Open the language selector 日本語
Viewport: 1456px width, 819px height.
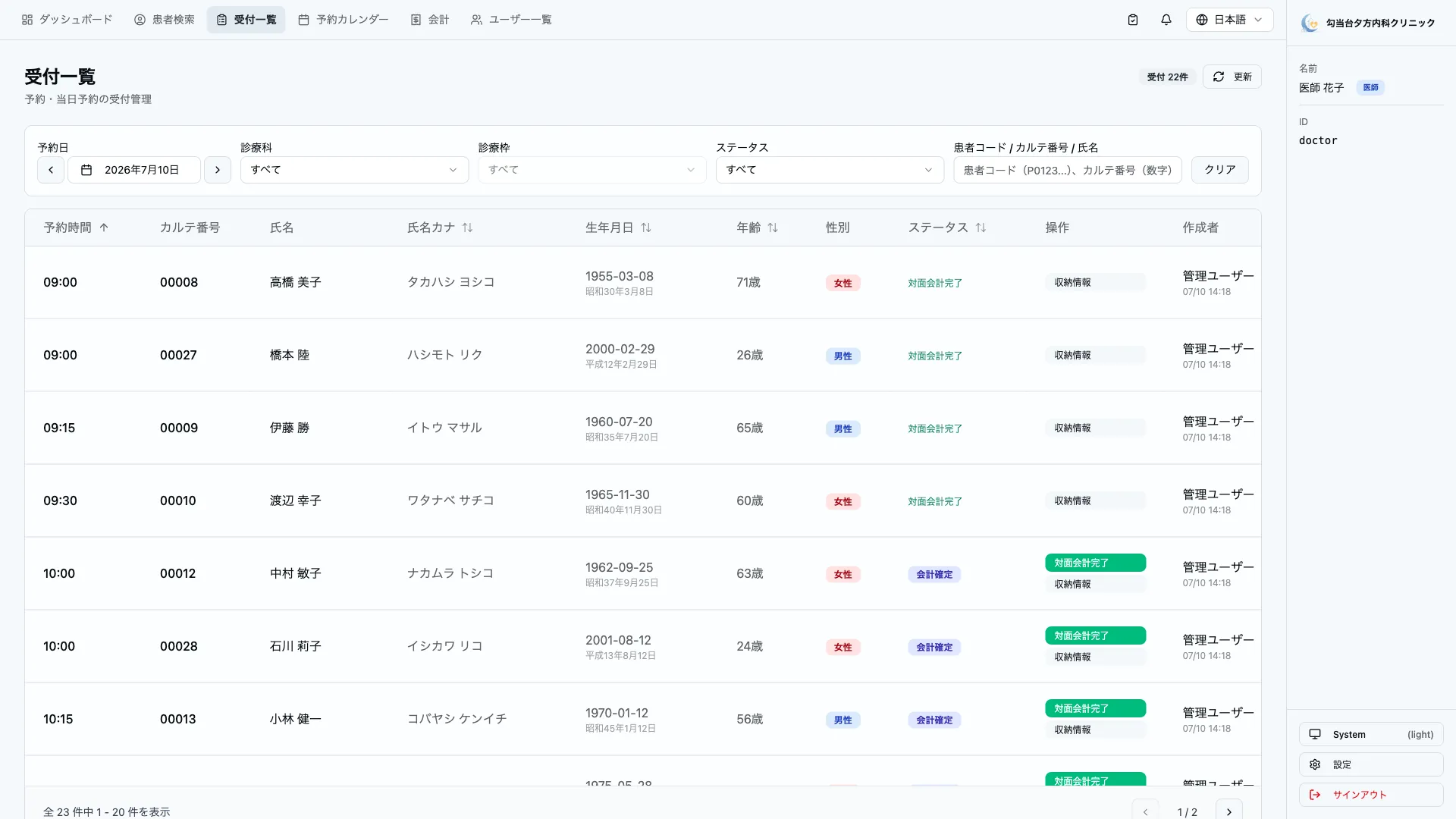(1229, 20)
